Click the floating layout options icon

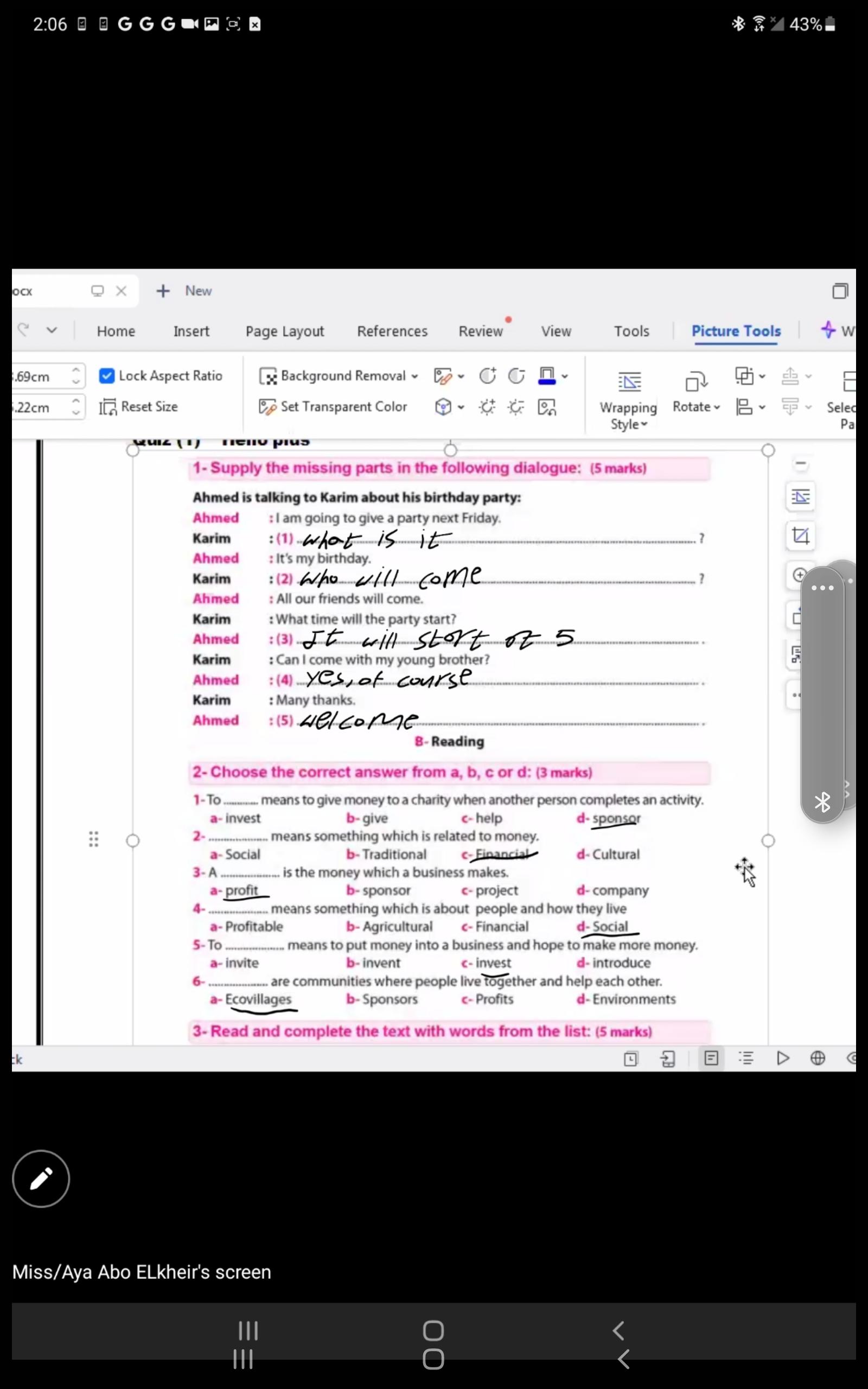[x=800, y=496]
